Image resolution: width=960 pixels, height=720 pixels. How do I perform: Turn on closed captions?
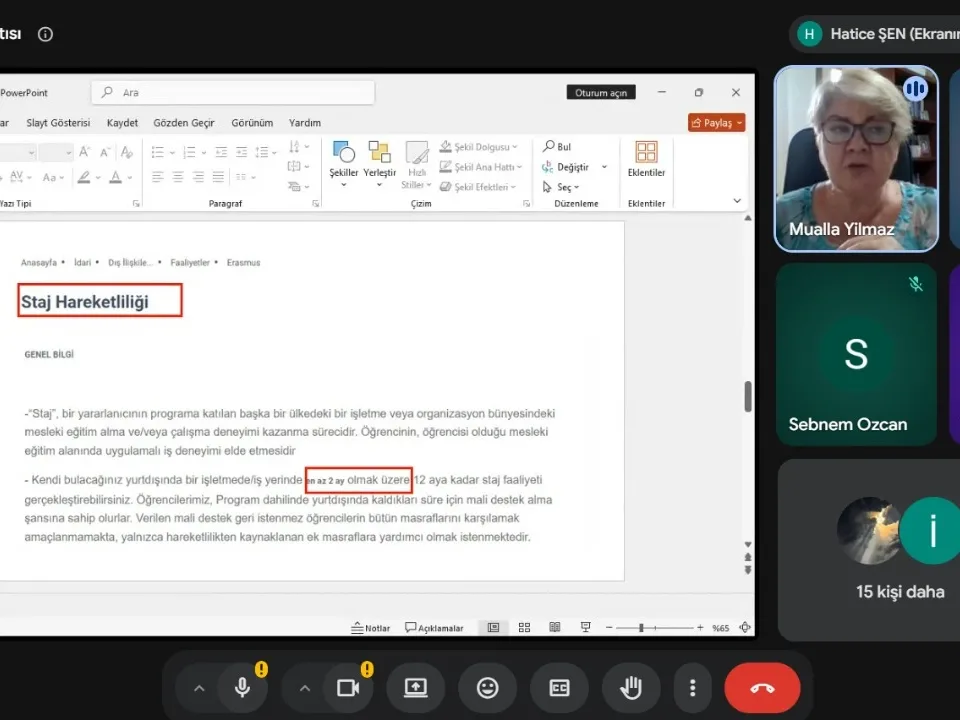559,688
